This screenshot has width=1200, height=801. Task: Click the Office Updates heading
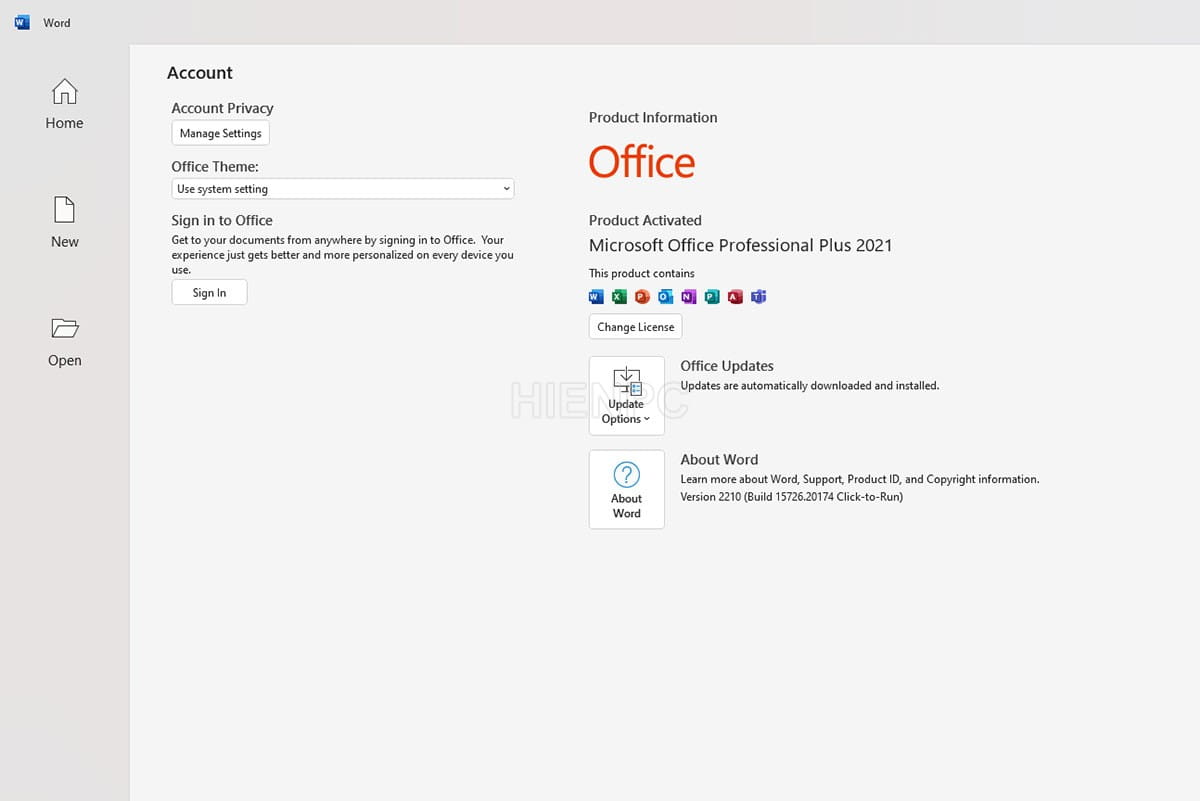pos(727,366)
